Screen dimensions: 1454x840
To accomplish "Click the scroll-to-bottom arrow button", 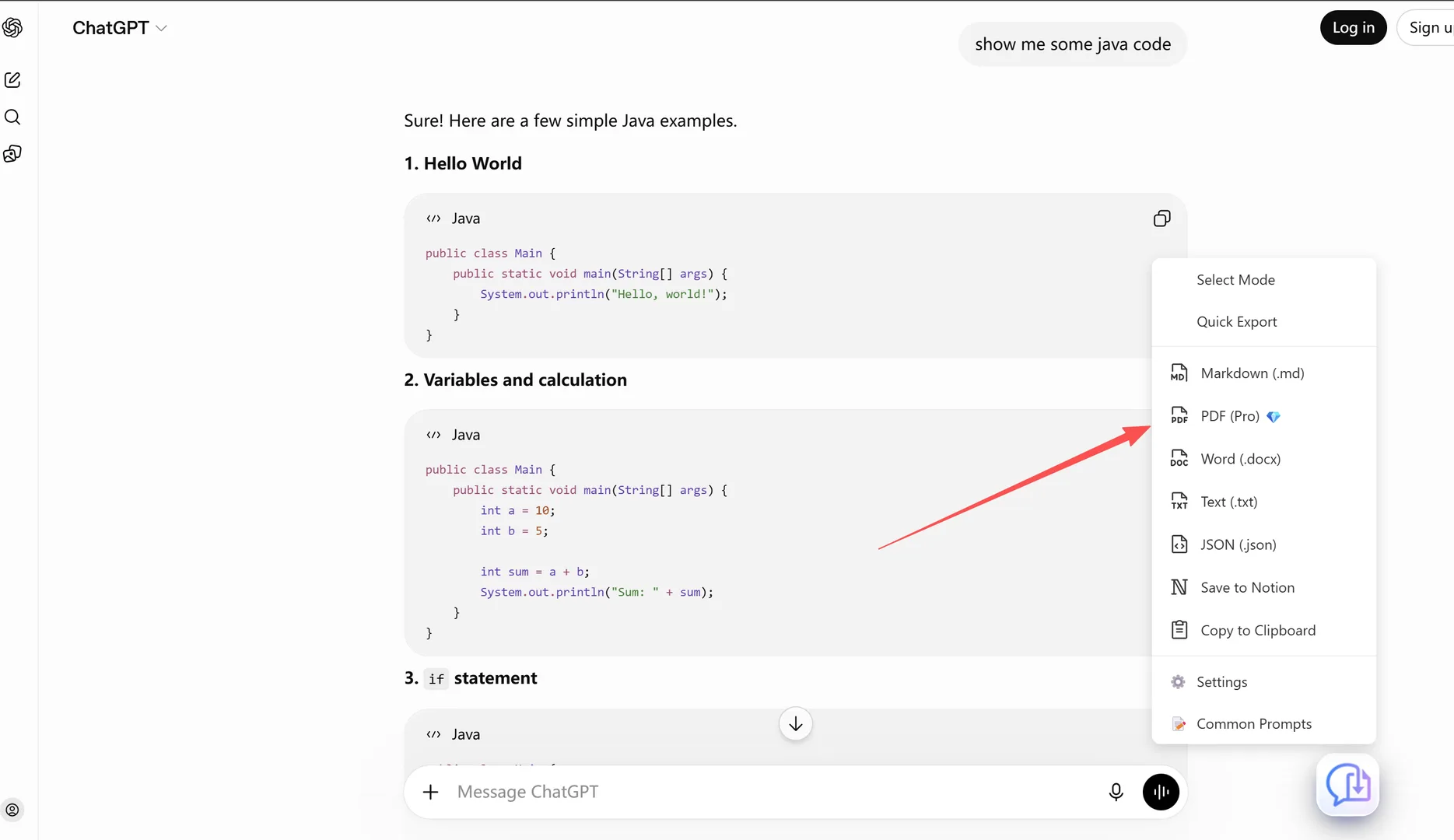I will pos(795,724).
